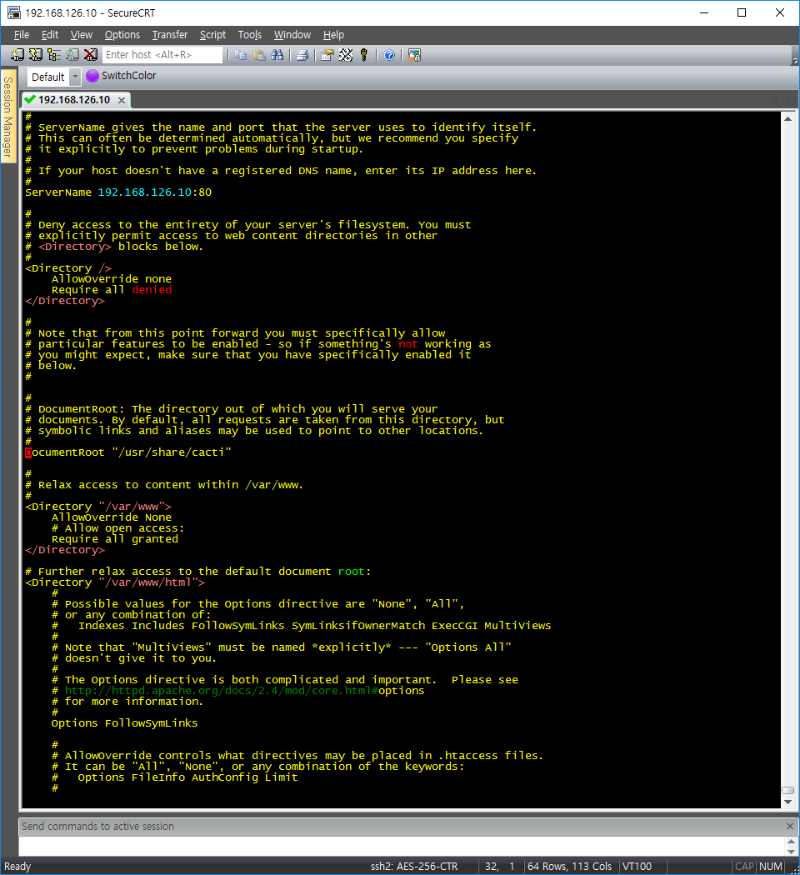Open Session Options from the toolbar
The image size is (800, 875).
[x=327, y=55]
